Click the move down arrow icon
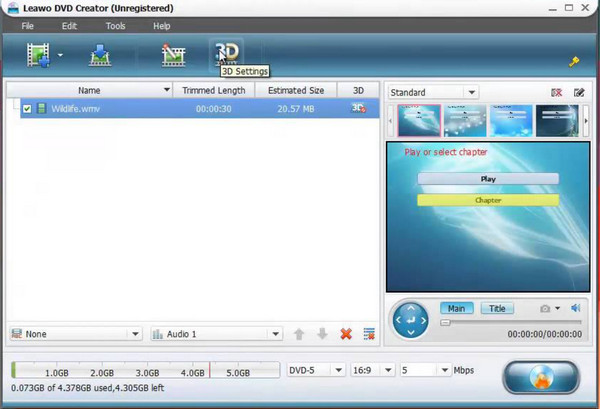600x409 pixels. pos(323,334)
